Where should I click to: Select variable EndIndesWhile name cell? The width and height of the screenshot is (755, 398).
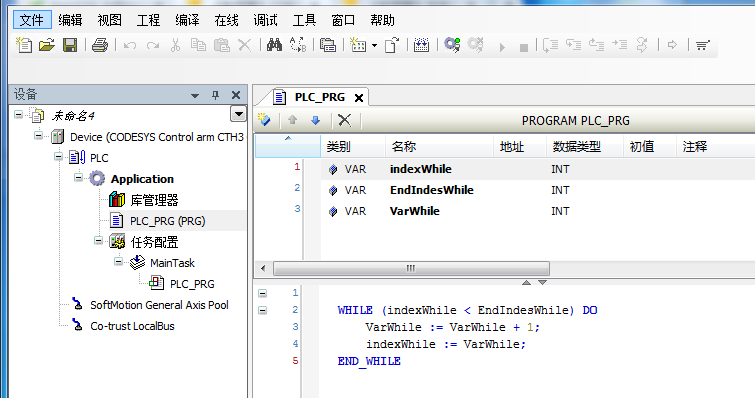tap(431, 190)
